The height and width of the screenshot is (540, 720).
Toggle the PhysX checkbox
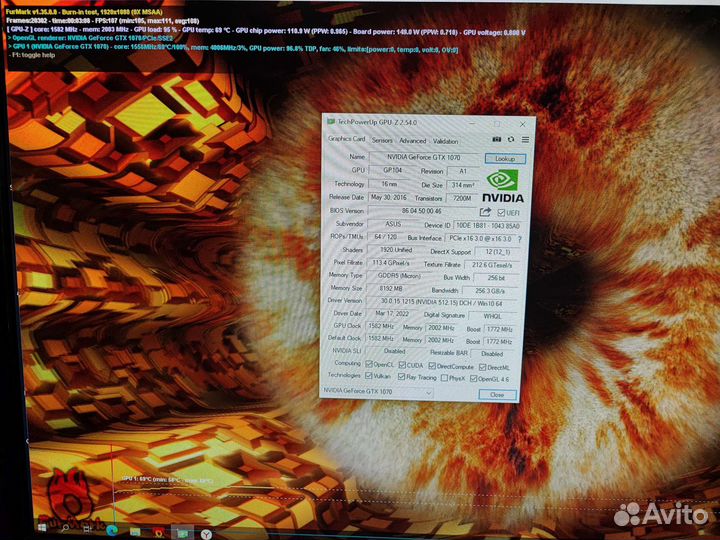444,378
